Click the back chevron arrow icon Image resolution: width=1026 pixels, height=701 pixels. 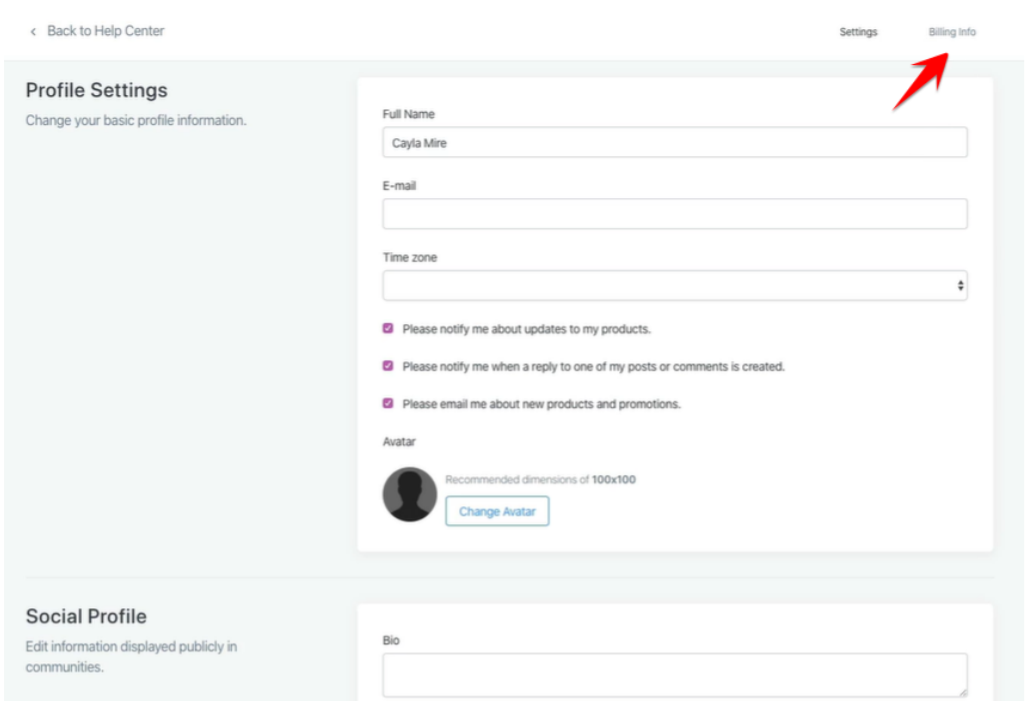coord(33,31)
